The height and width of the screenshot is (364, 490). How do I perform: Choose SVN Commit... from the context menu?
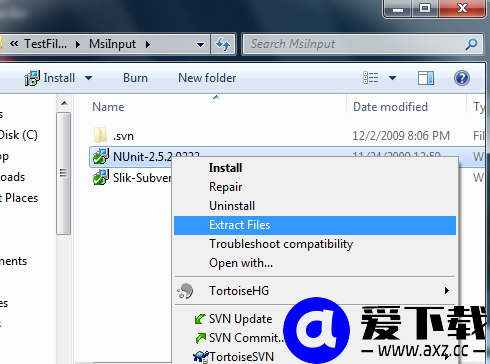pyautogui.click(x=246, y=338)
